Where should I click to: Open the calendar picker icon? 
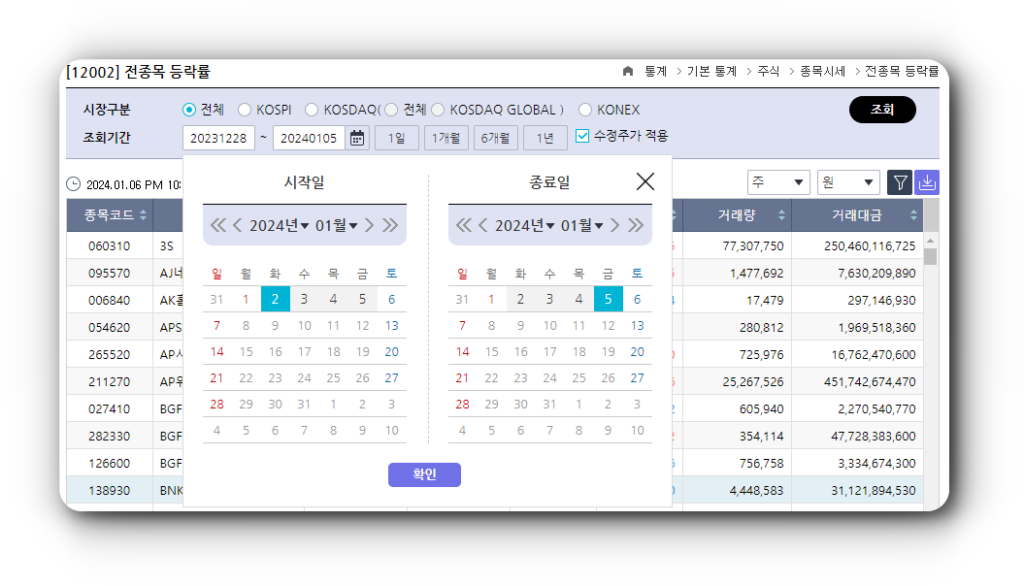click(357, 138)
